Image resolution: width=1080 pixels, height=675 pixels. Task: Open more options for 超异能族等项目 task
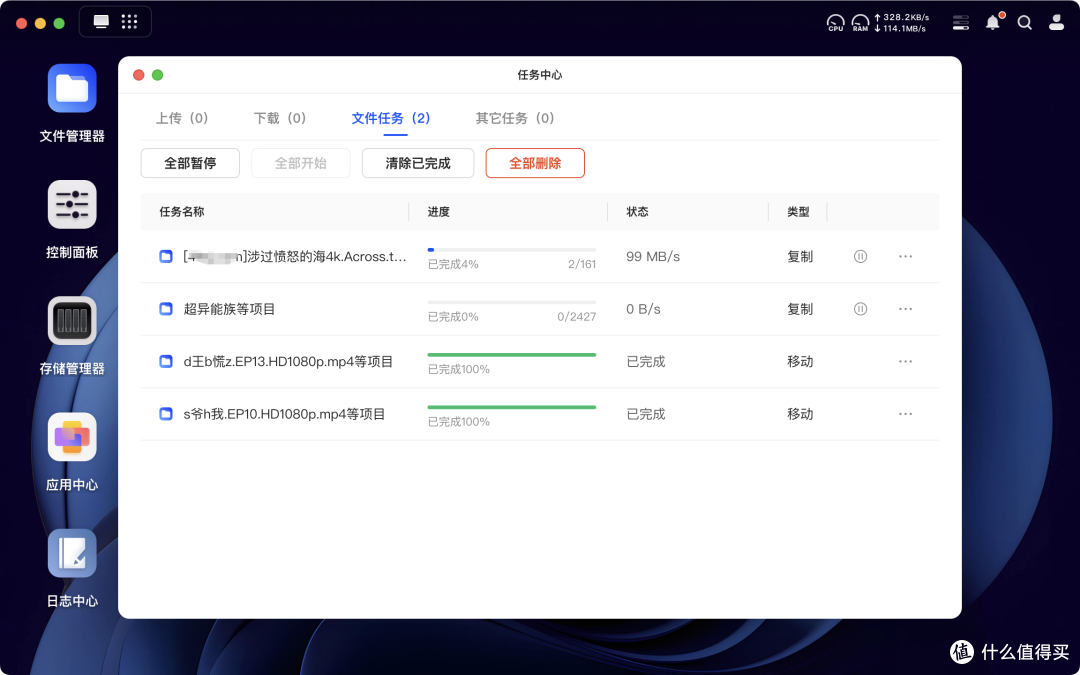tap(906, 309)
